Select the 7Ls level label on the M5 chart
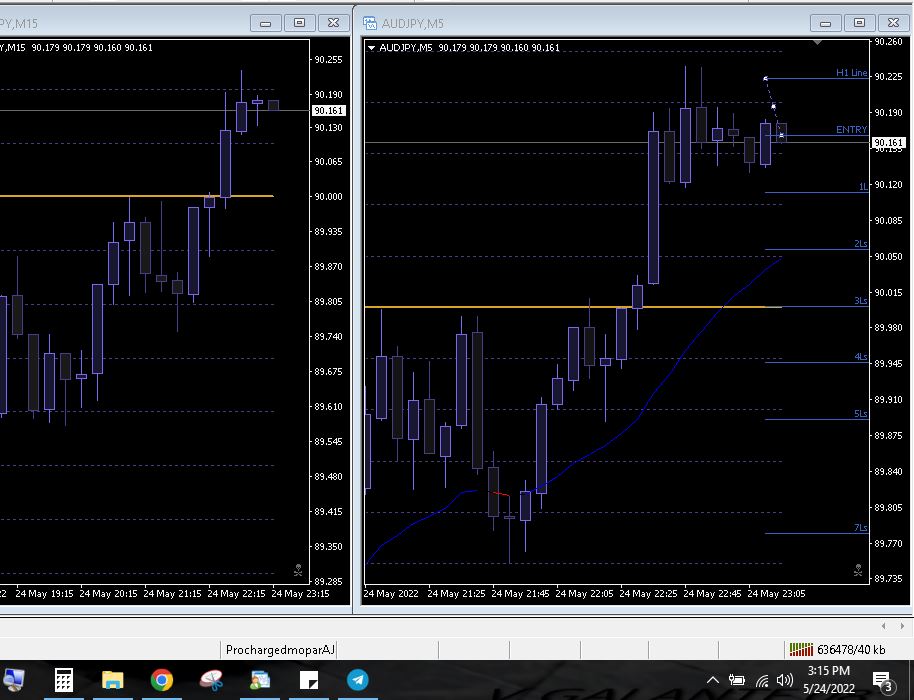 [861, 528]
